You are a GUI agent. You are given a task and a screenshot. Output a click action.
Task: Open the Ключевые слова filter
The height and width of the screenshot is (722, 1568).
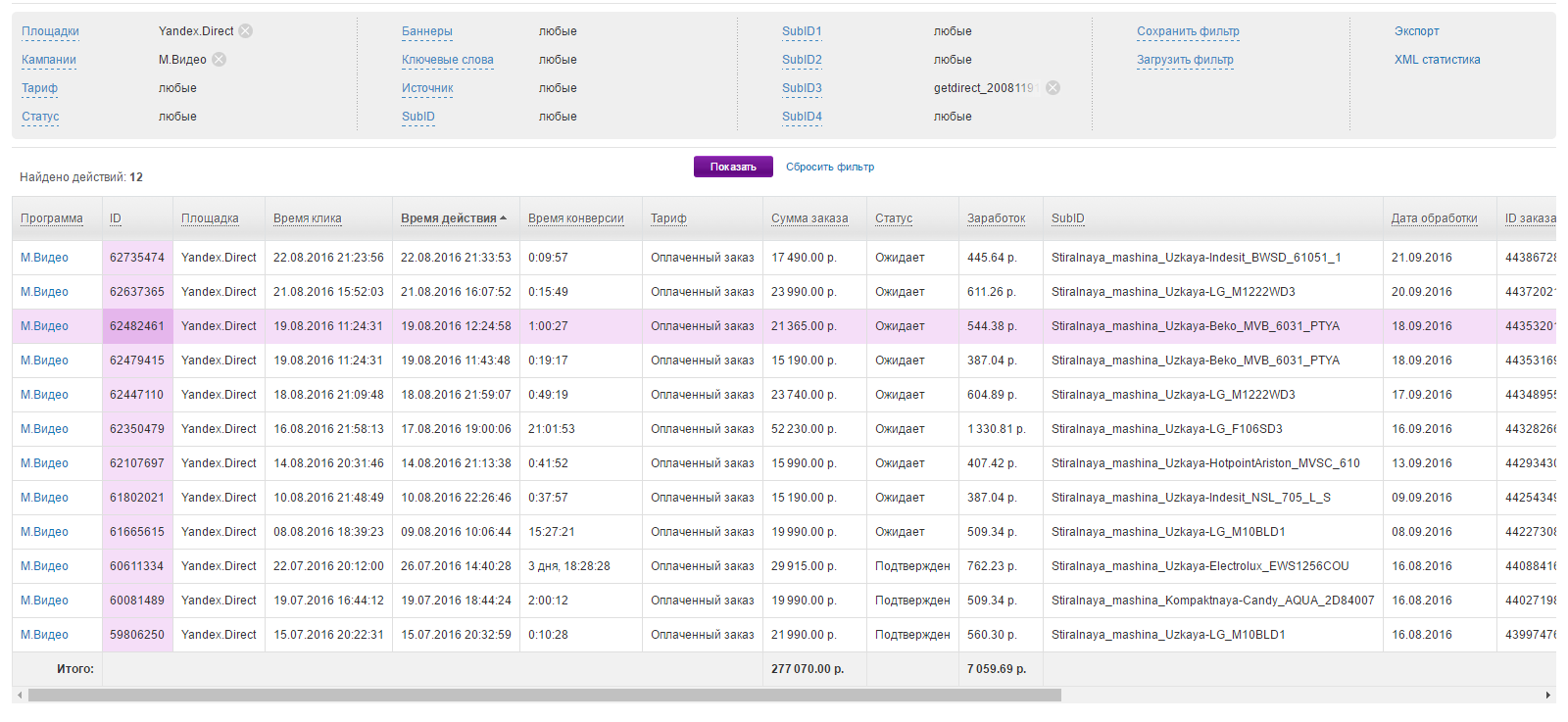[x=448, y=60]
